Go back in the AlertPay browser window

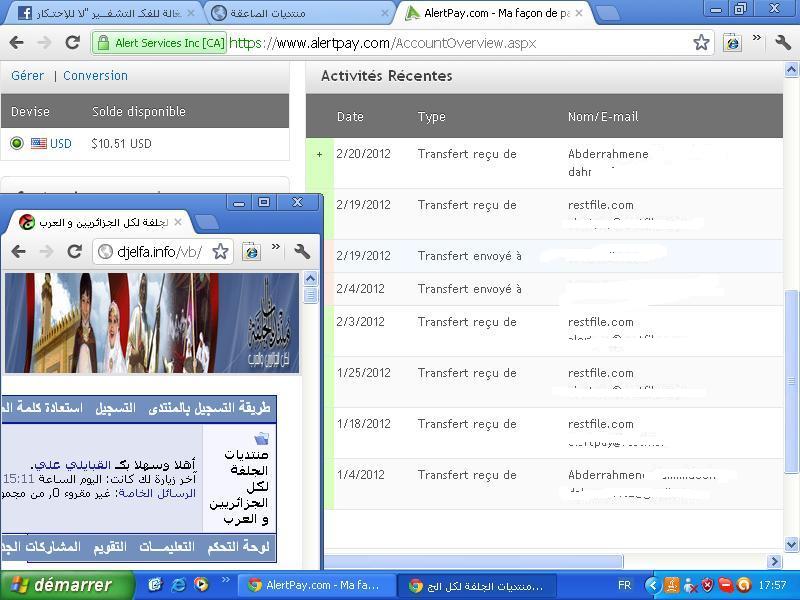16,42
